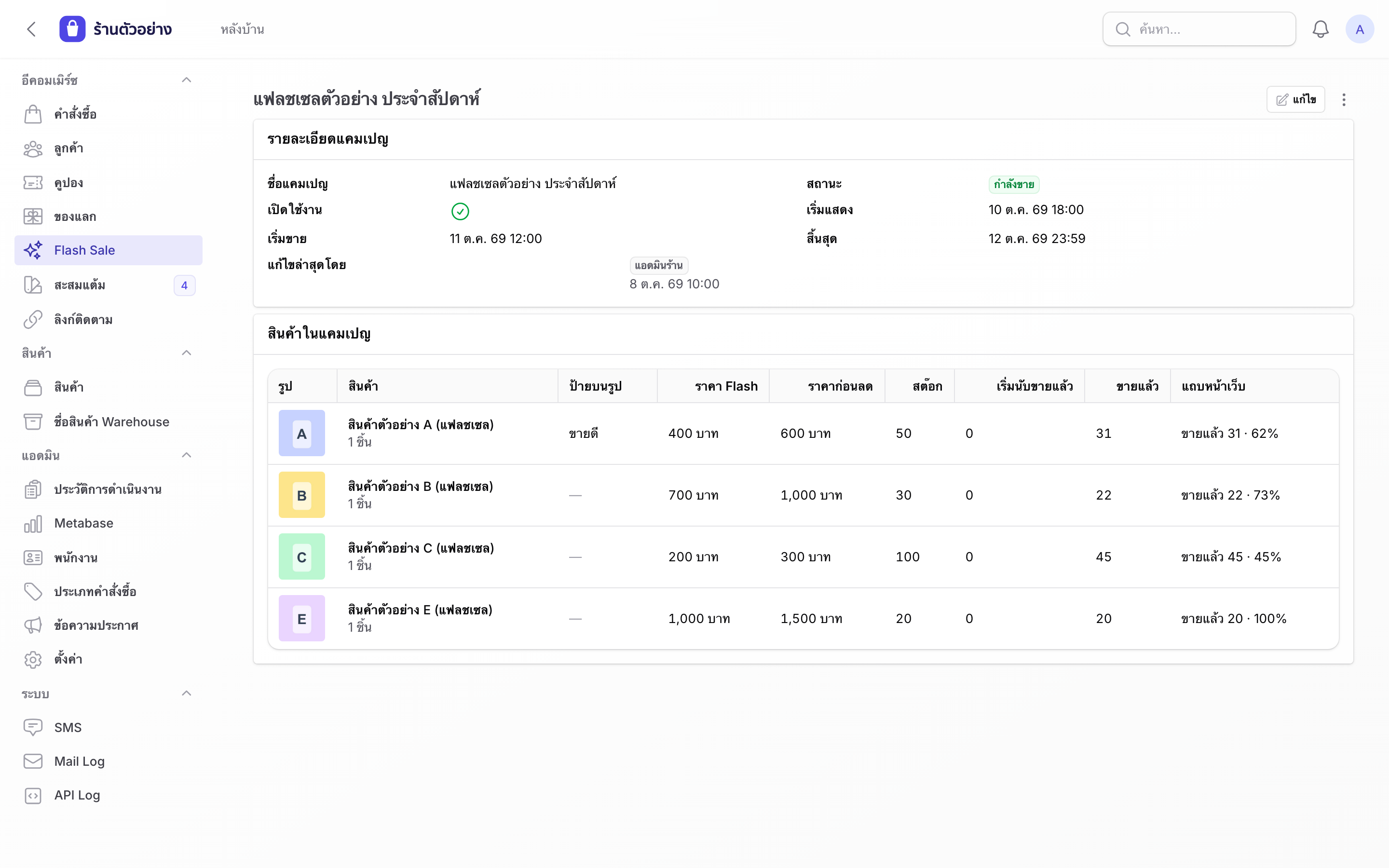Open SMS log in sidebar

[x=109, y=727]
